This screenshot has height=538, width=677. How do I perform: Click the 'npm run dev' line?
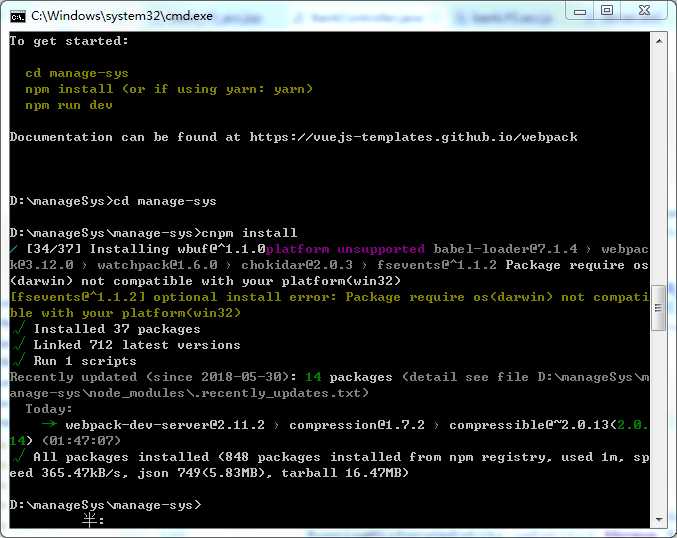(x=69, y=105)
